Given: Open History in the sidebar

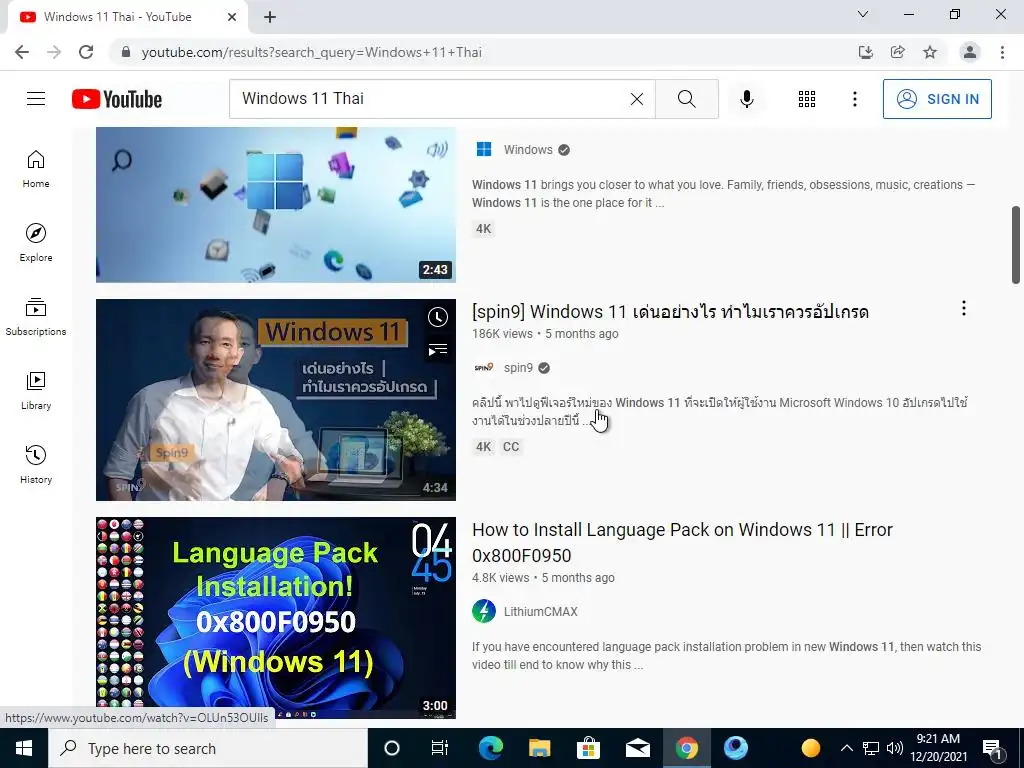Looking at the screenshot, I should [x=36, y=464].
